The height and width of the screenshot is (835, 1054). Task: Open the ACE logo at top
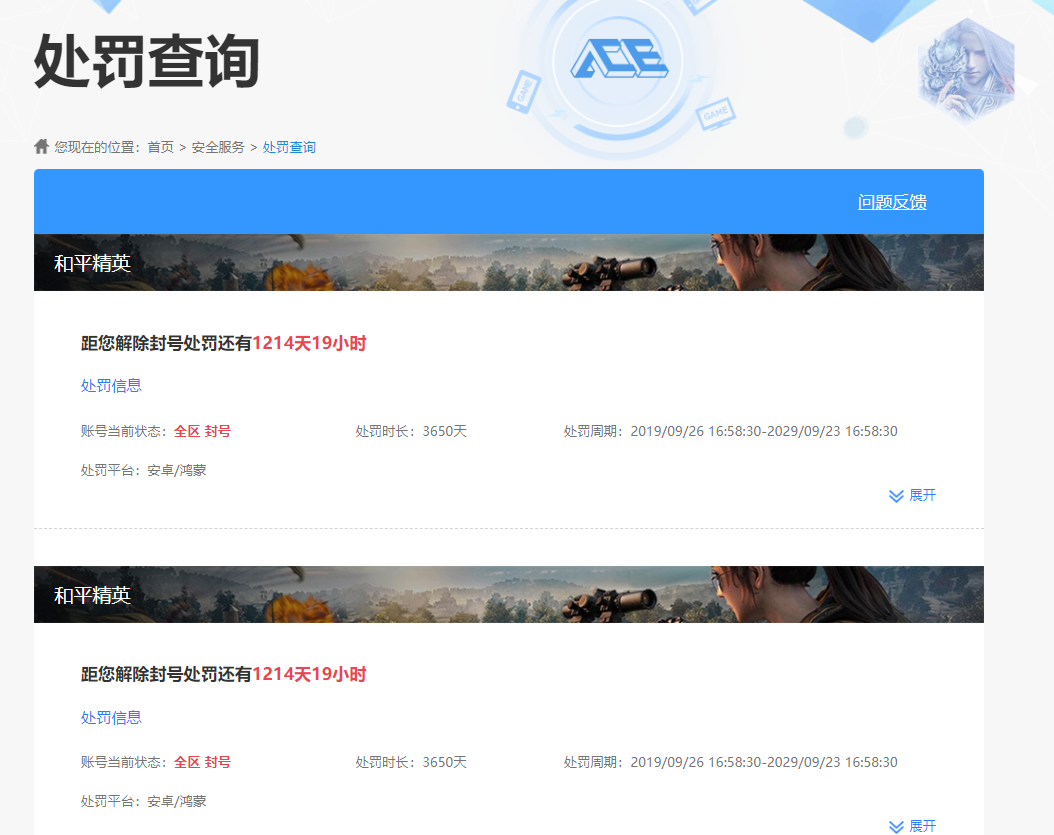pyautogui.click(x=619, y=58)
